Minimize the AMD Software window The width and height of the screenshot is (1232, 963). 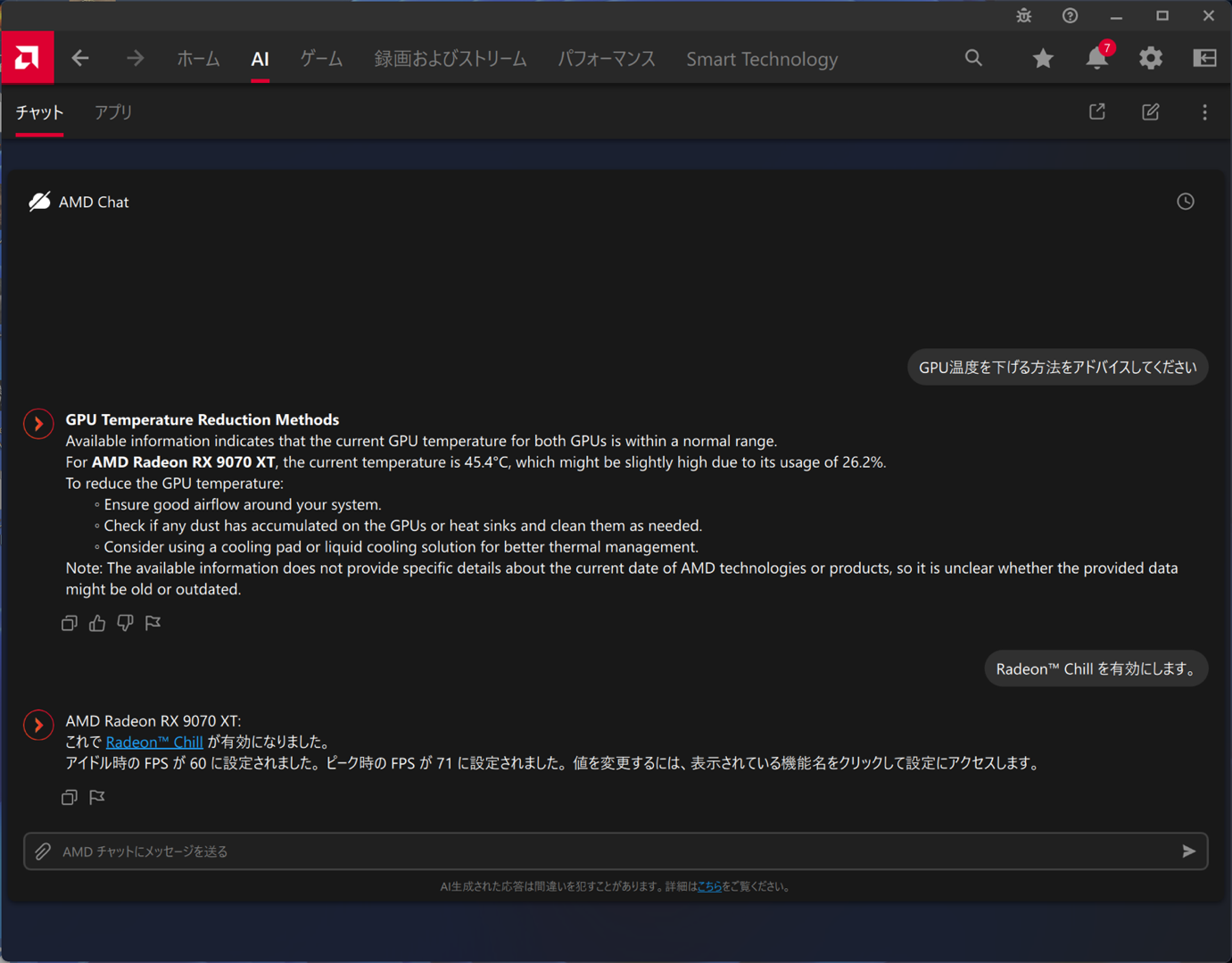coord(1116,16)
